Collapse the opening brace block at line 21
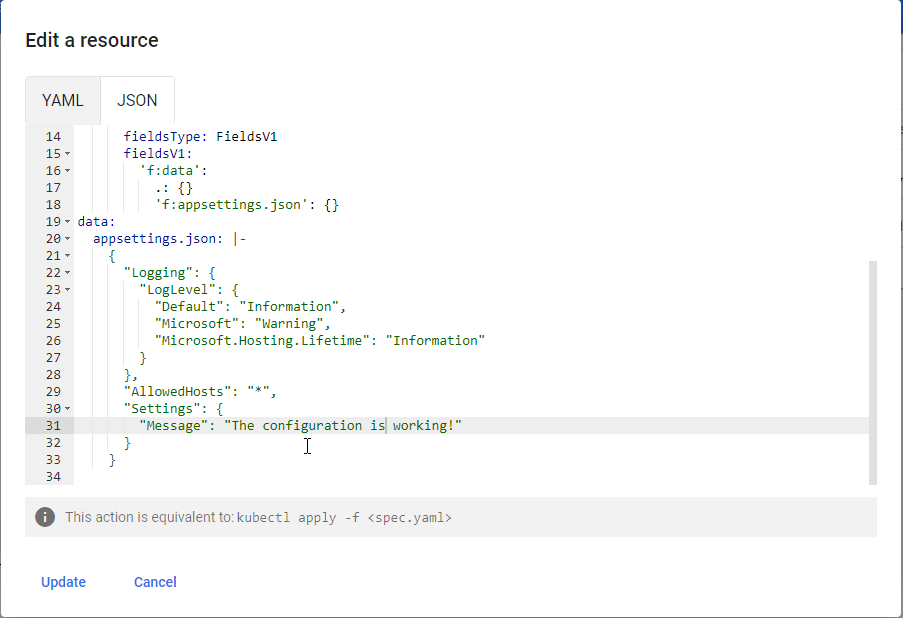903x618 pixels. [x=67, y=256]
